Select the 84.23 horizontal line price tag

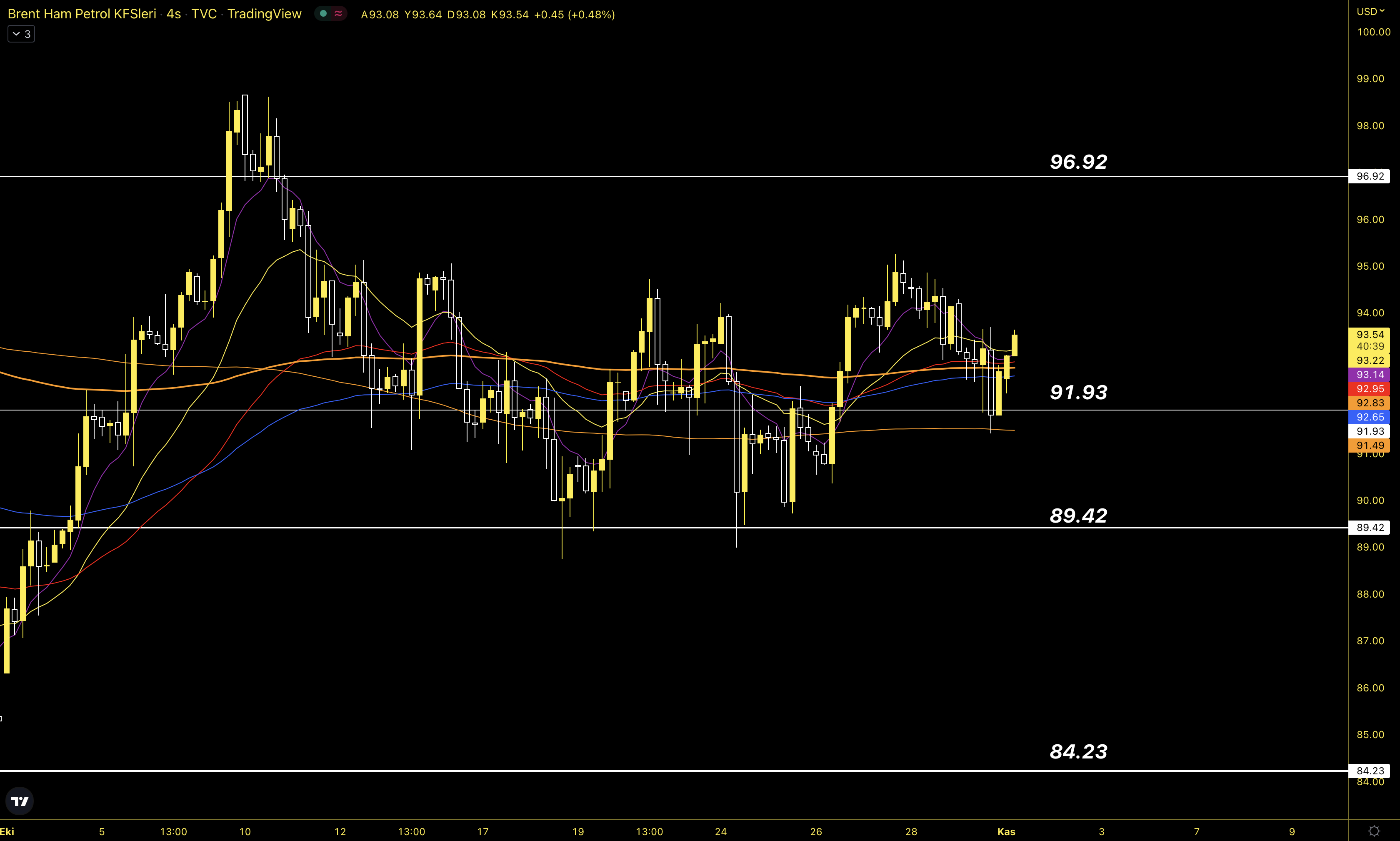click(1370, 771)
